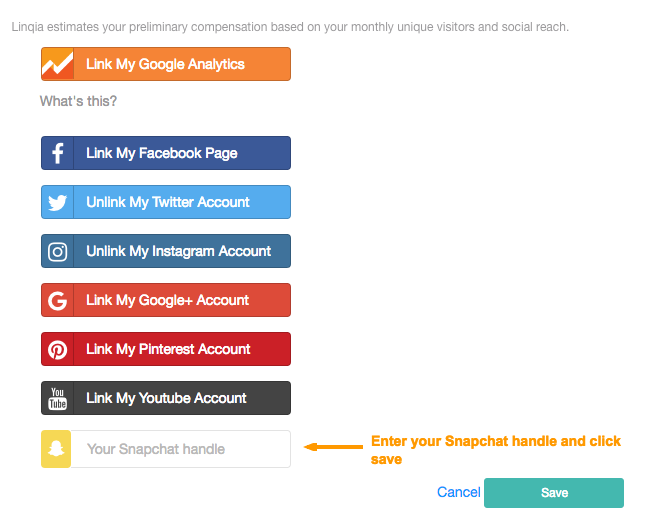Select Link My Google Analytics button
650x523 pixels.
166,64
